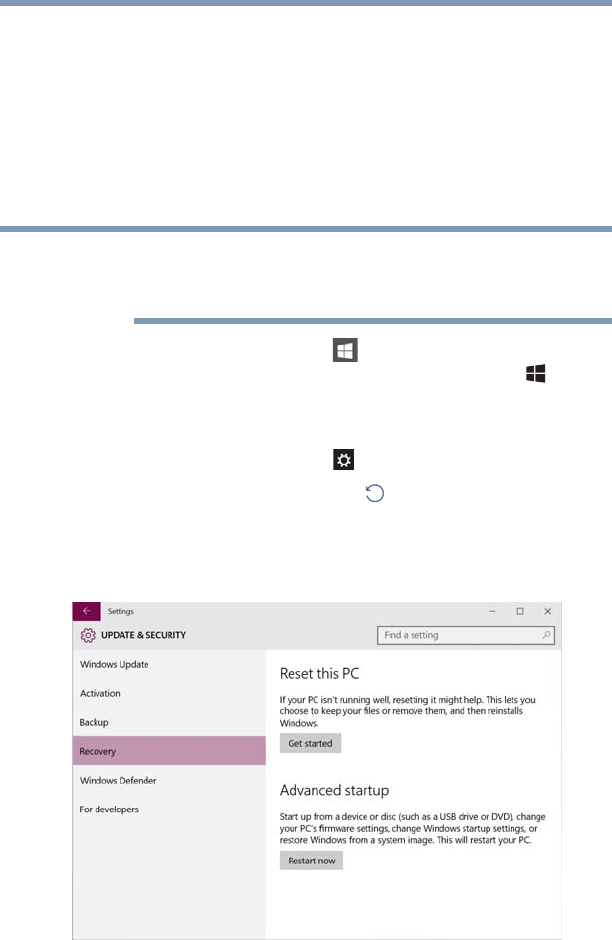Click the Reset this PC heading

point(319,674)
